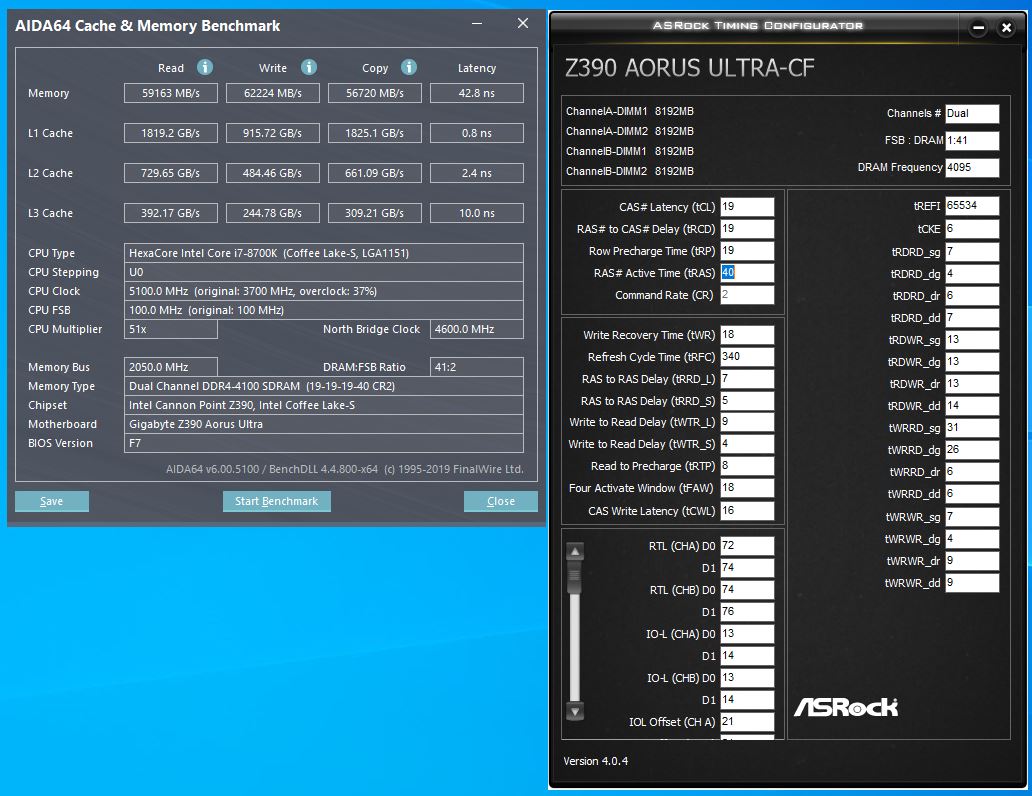Click the tWTR_L value field

[747, 422]
